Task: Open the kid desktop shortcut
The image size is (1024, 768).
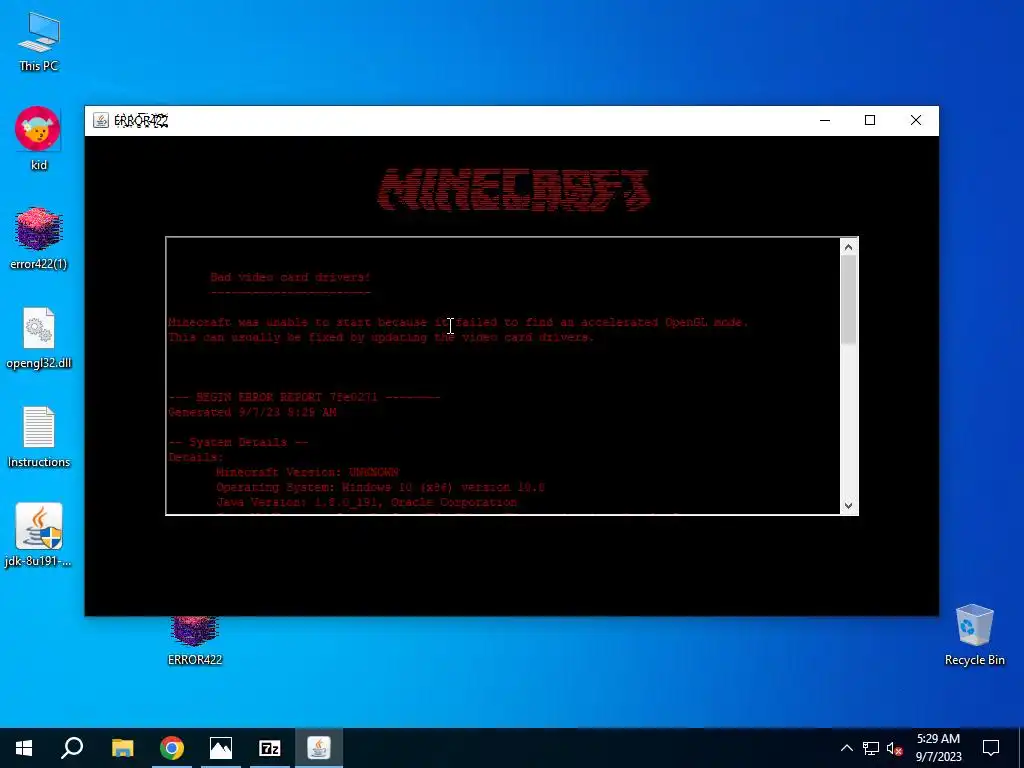Action: point(39,139)
